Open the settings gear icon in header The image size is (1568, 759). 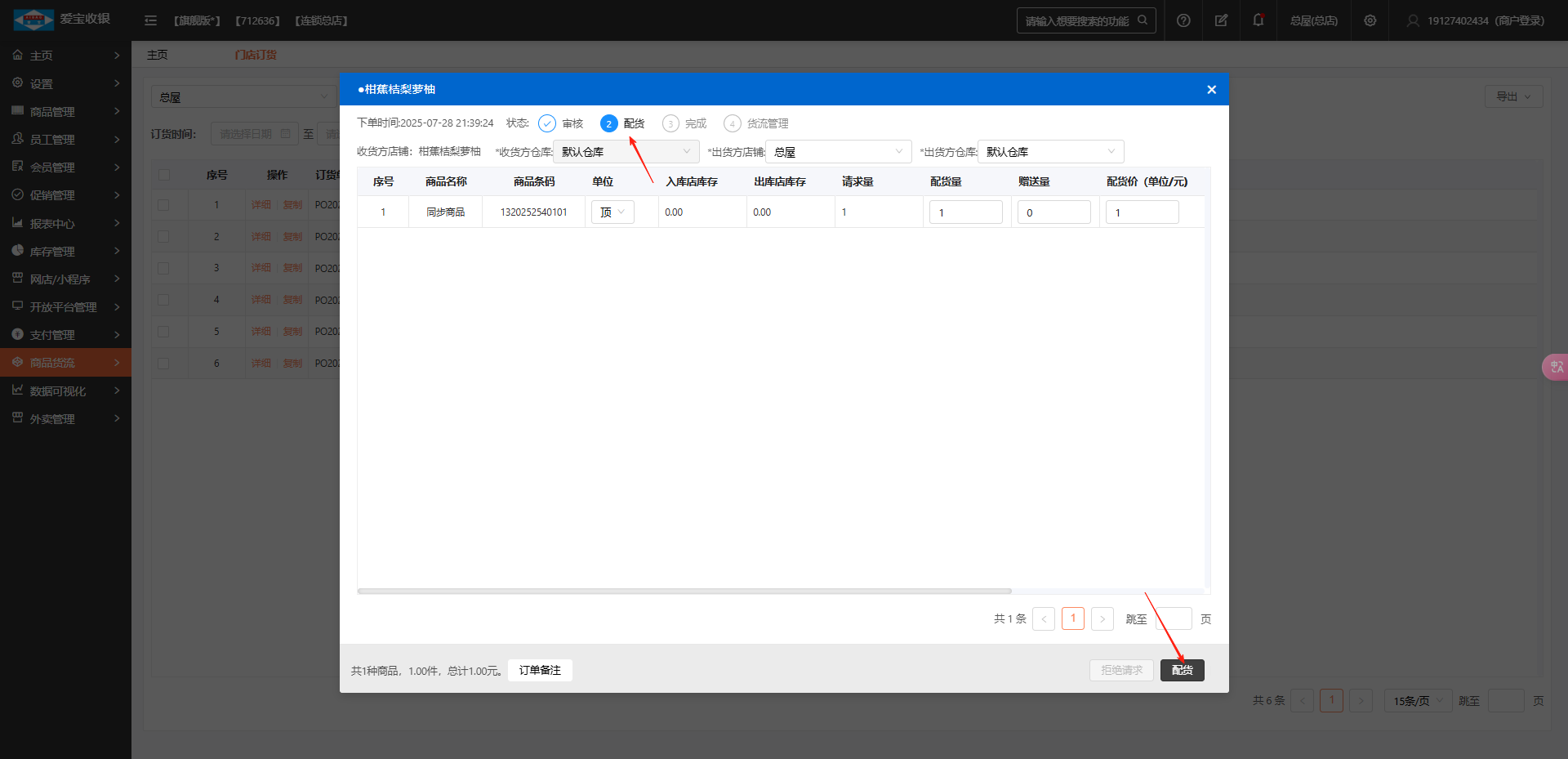click(x=1370, y=20)
